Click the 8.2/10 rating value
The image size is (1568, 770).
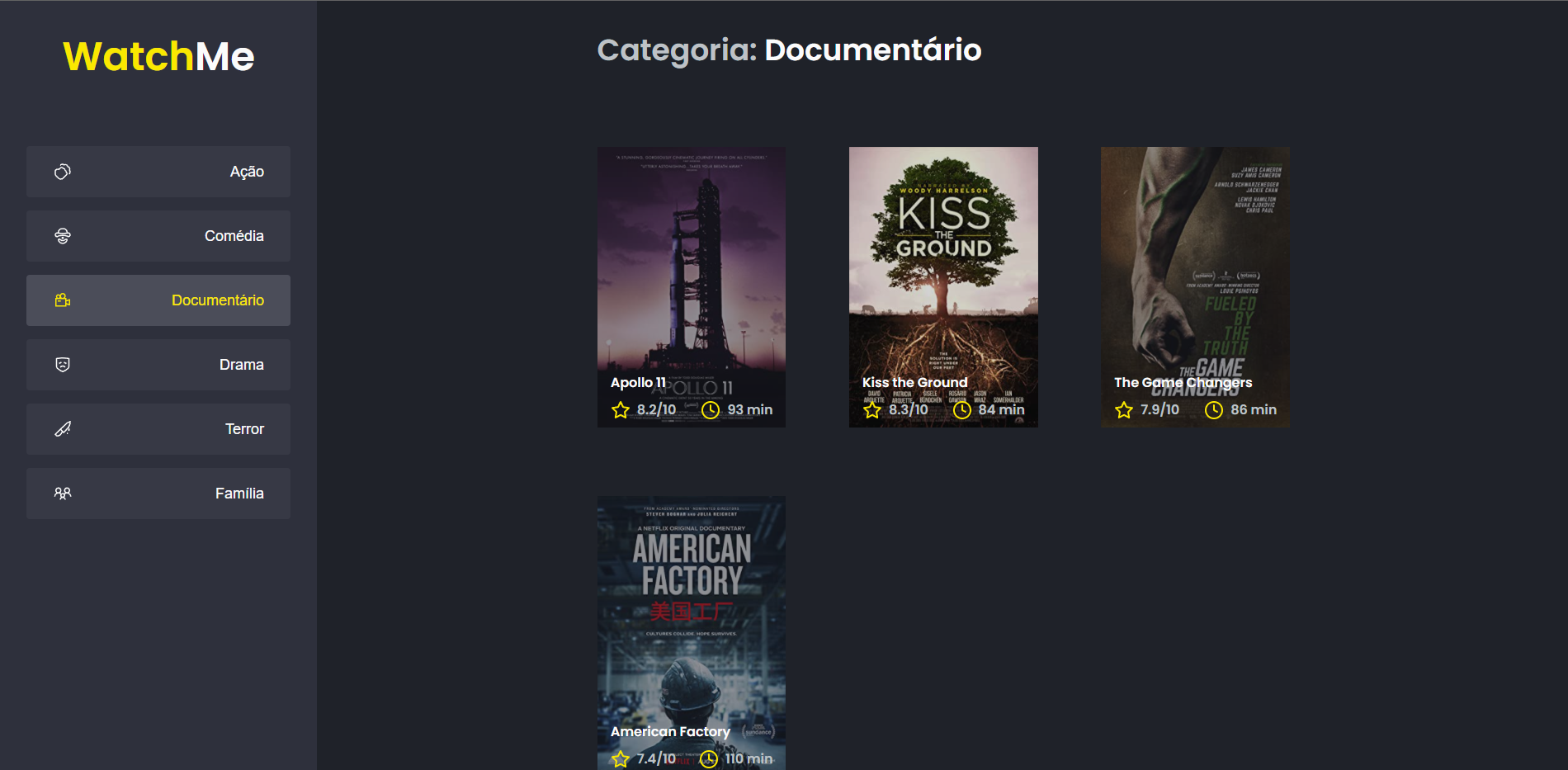point(656,409)
